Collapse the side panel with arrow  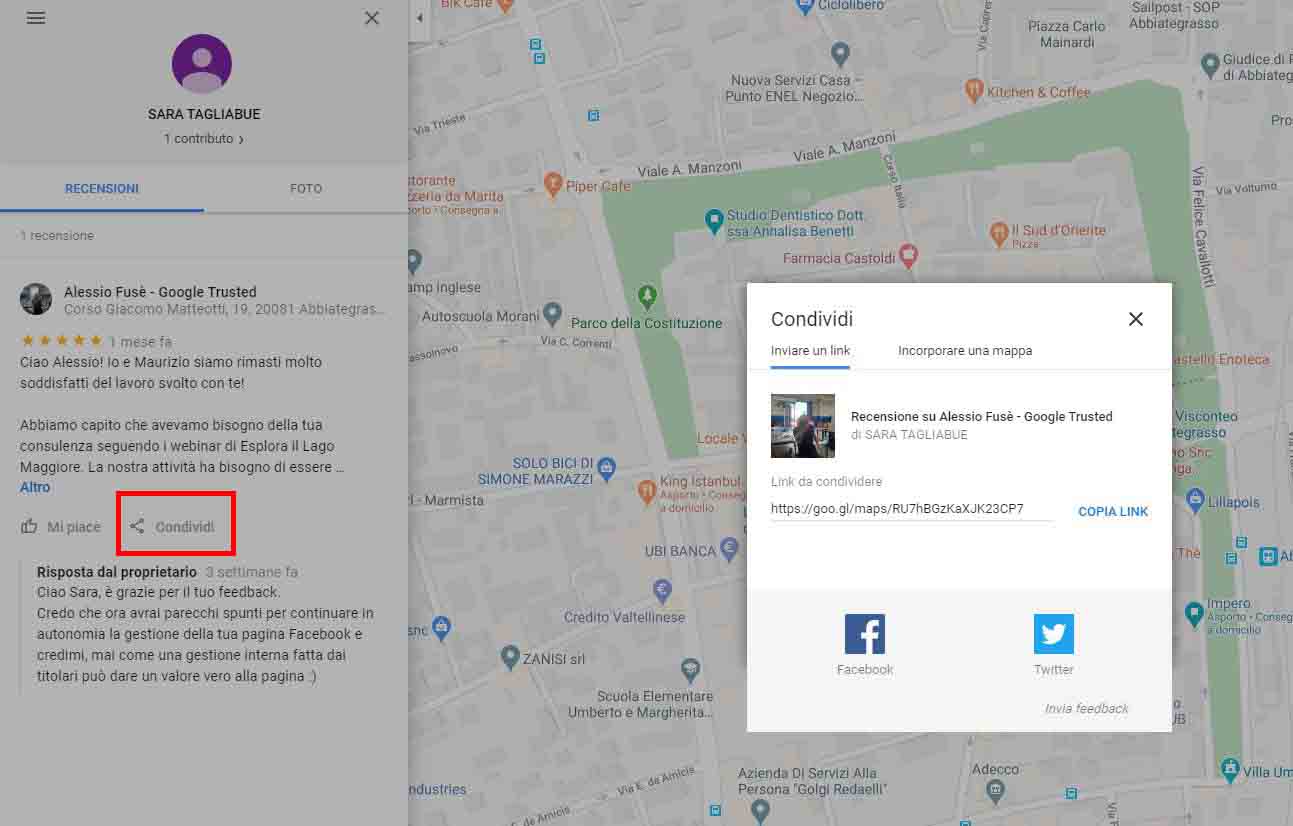(419, 18)
